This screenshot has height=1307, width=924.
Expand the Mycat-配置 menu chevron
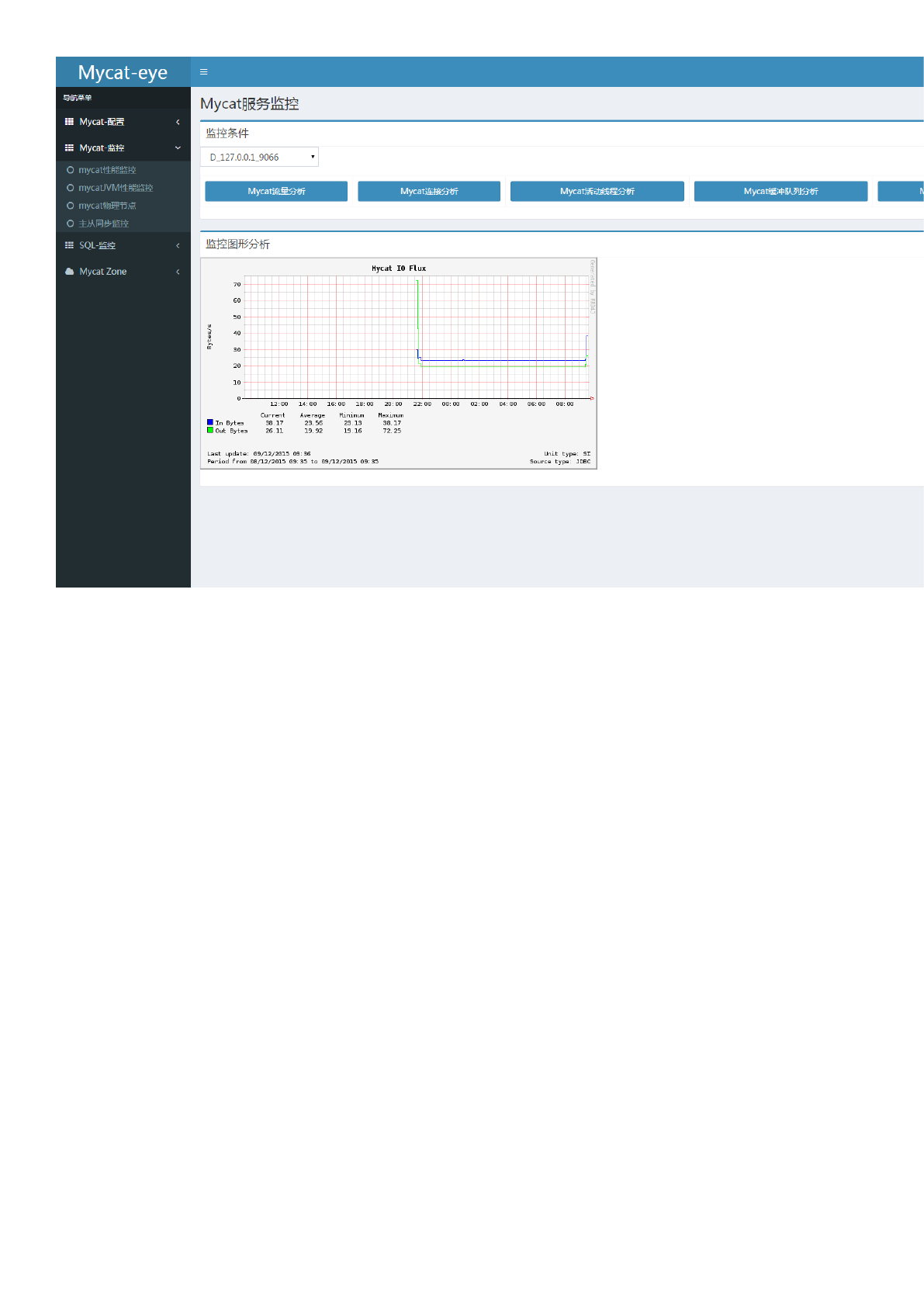178,122
